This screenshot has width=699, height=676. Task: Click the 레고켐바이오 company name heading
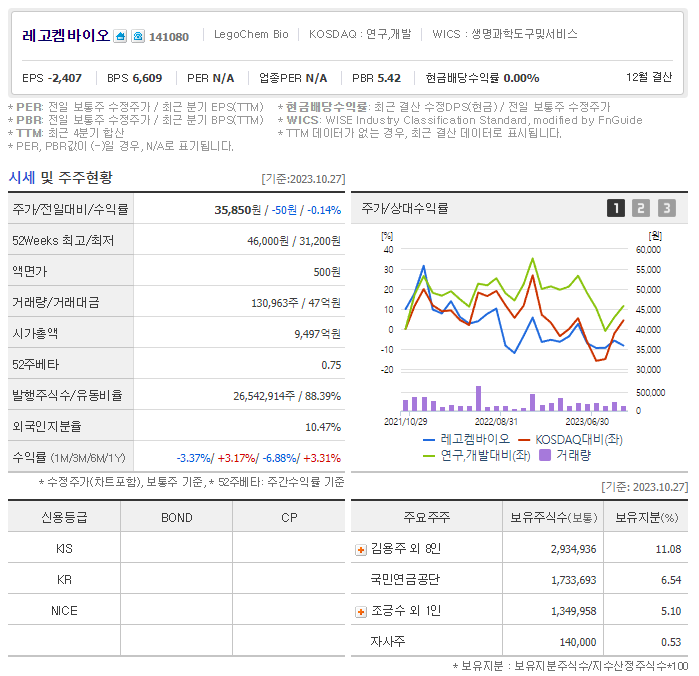[66, 35]
